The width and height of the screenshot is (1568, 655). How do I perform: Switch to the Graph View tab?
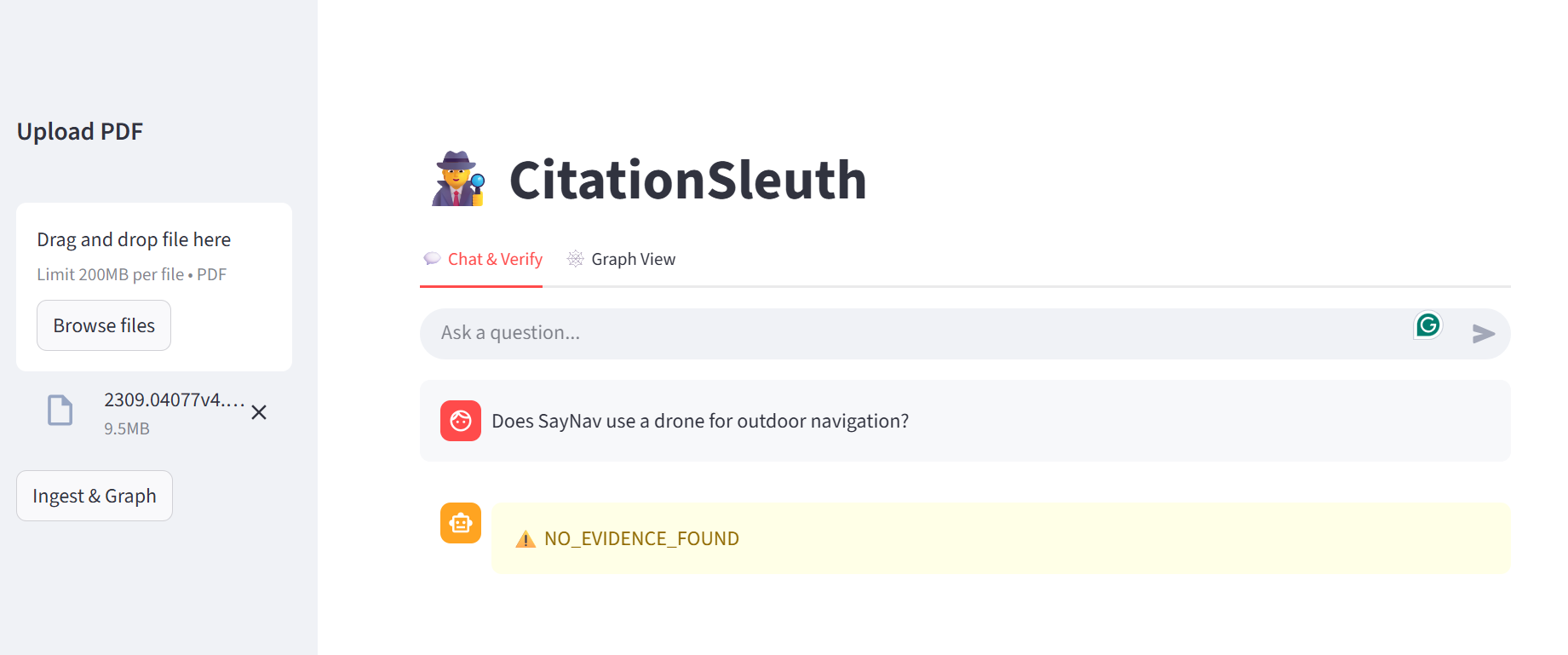(634, 258)
